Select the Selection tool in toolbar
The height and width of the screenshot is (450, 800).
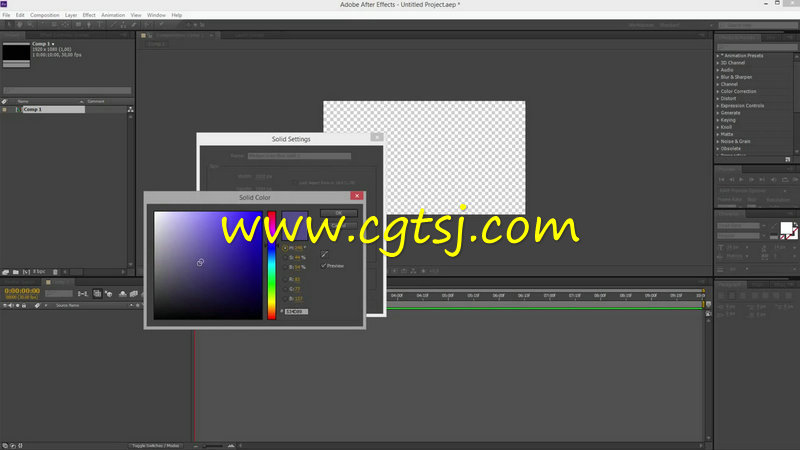(x=9, y=24)
